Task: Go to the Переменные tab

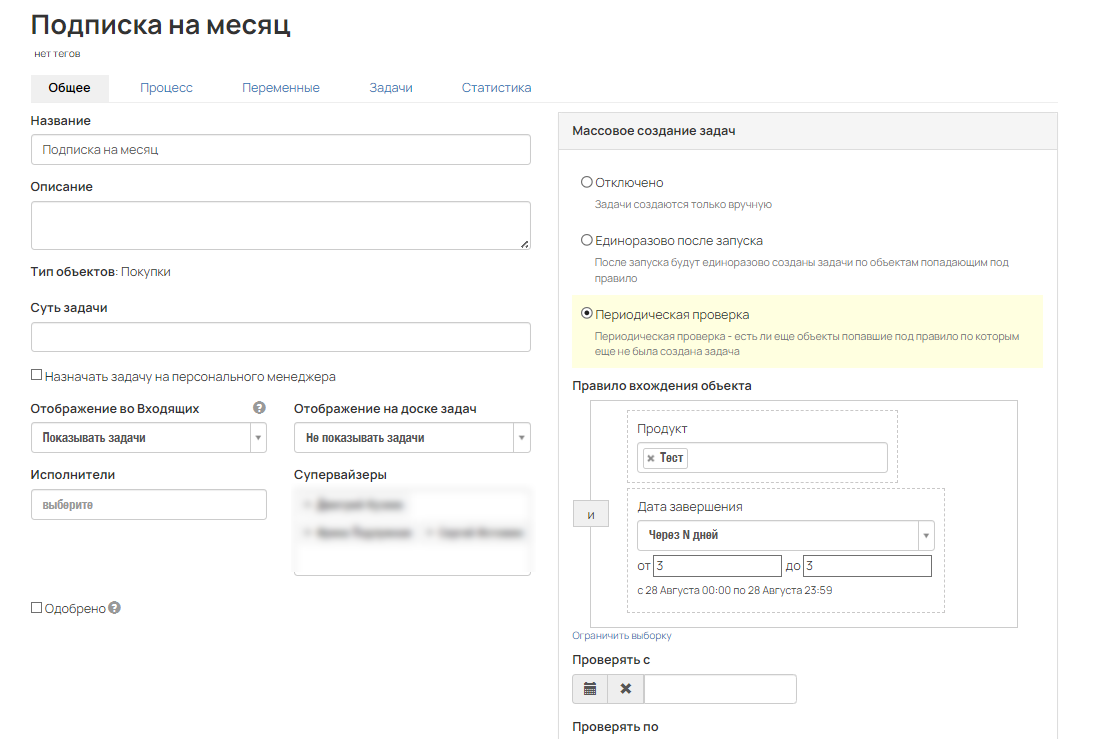Action: point(281,88)
